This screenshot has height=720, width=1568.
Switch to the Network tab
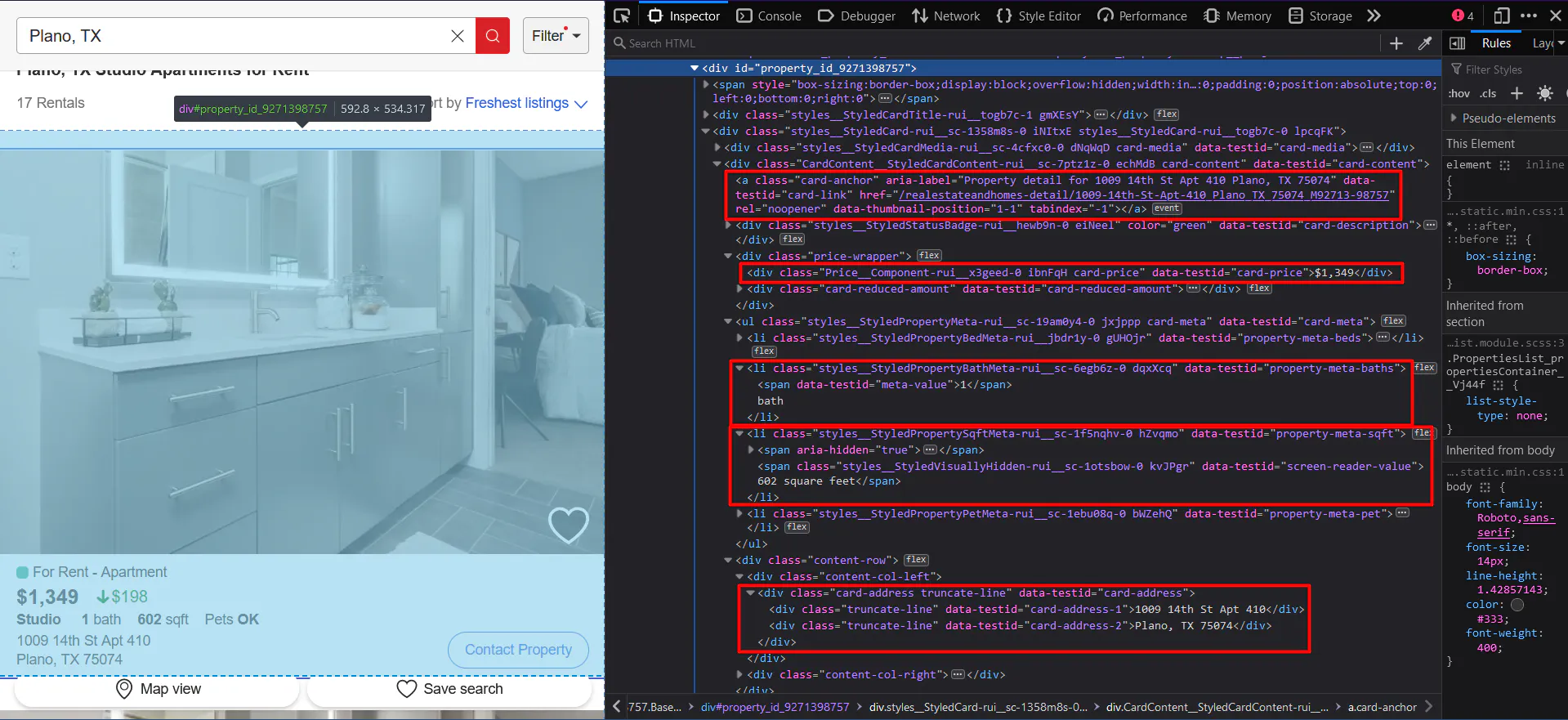tap(945, 16)
